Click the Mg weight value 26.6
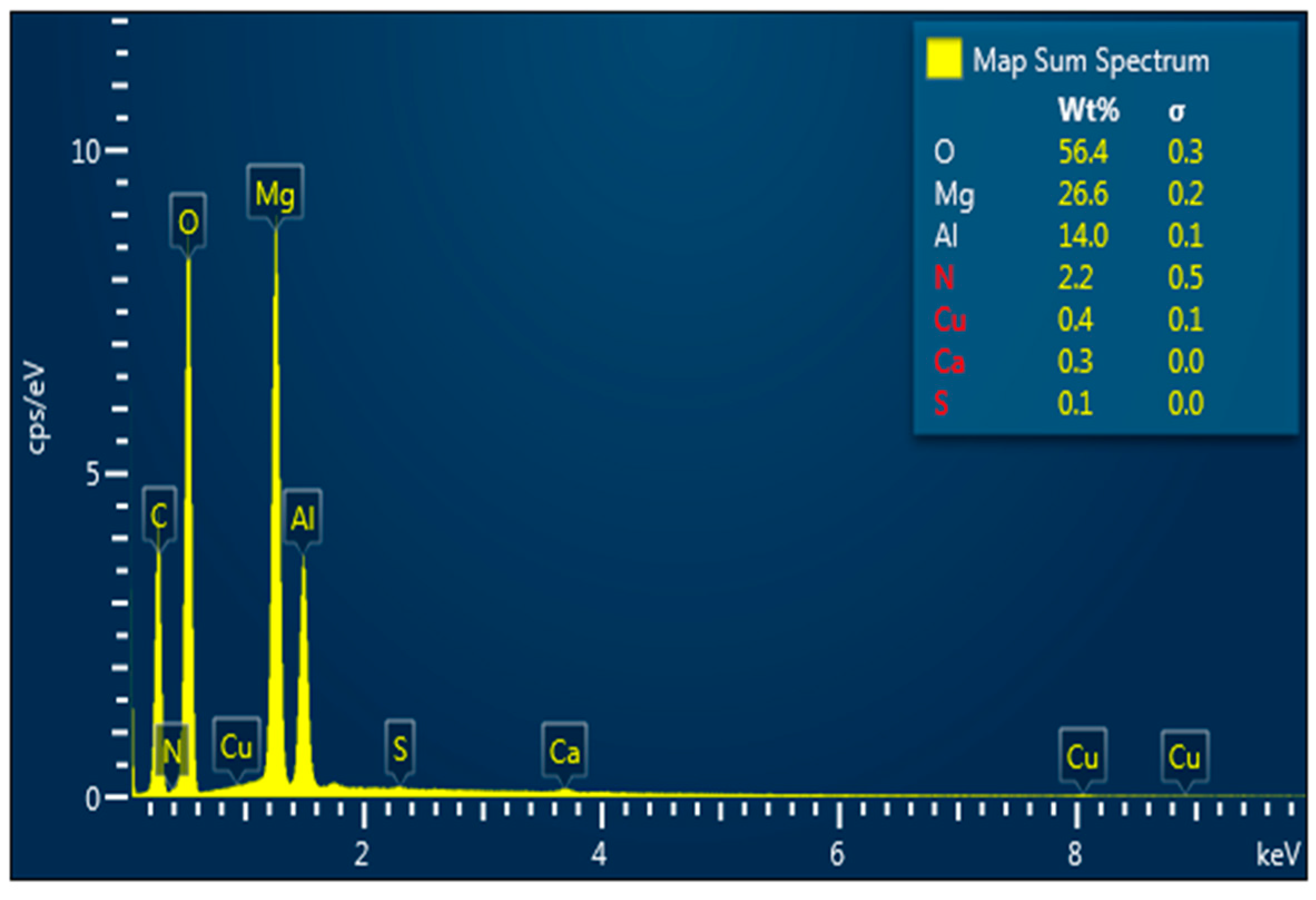This screenshot has height=900, width=1316. tap(1083, 194)
